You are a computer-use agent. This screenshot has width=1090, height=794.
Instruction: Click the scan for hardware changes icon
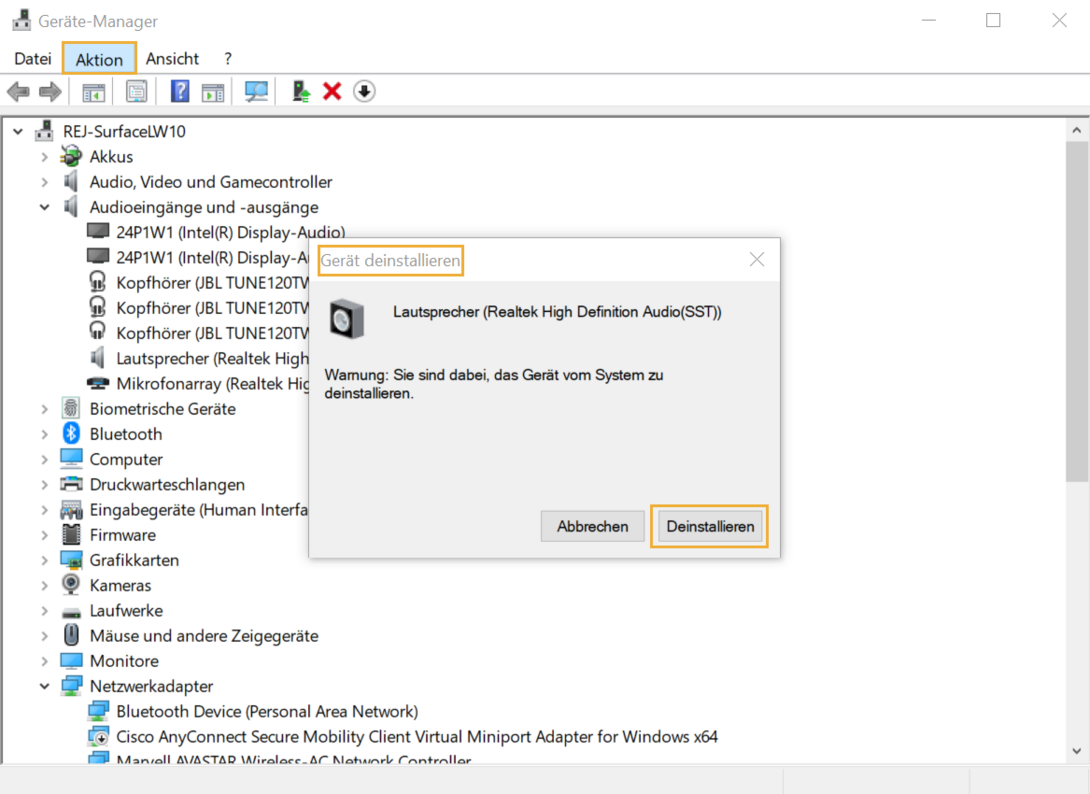click(x=256, y=91)
